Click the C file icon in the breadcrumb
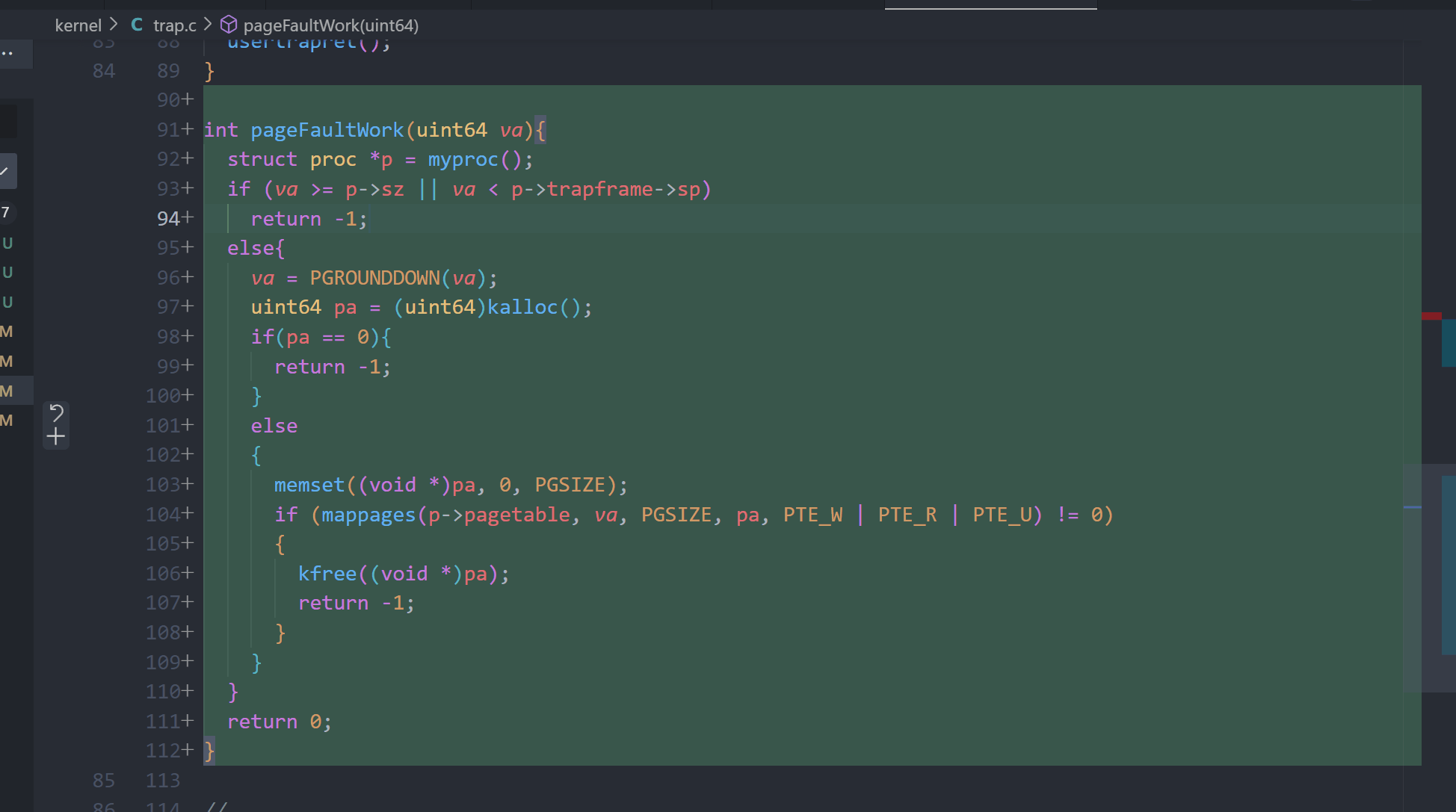 pyautogui.click(x=137, y=25)
